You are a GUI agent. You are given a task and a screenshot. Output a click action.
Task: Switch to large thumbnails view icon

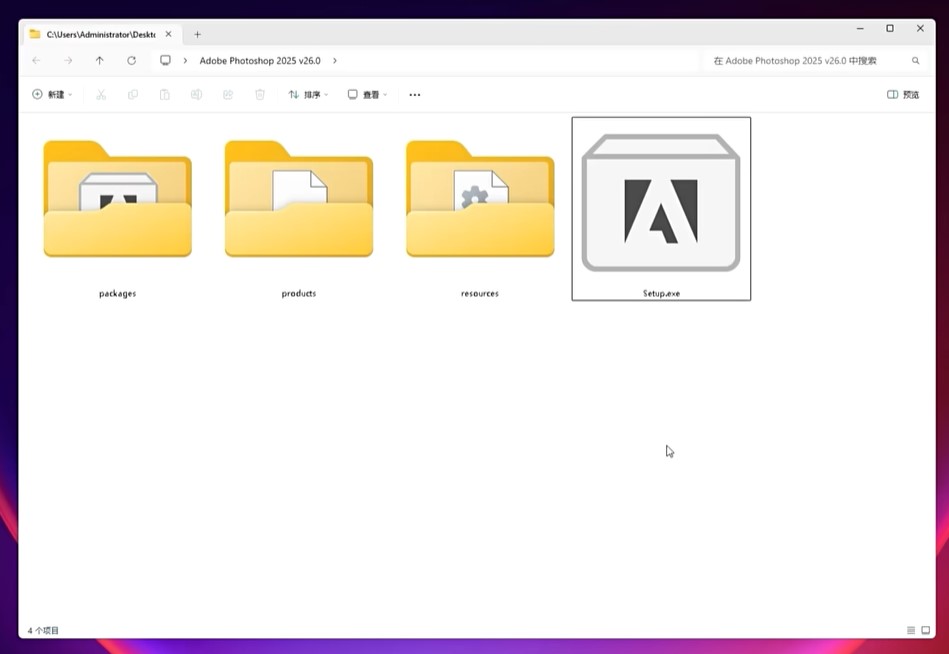(925, 630)
